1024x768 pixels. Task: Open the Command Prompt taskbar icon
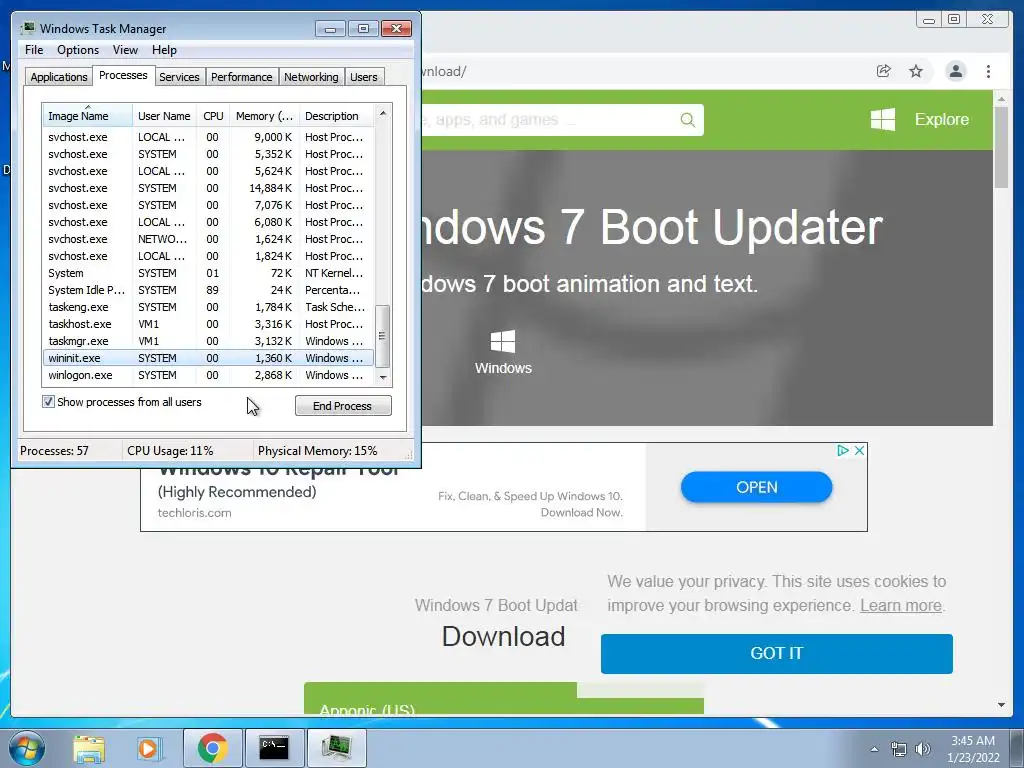274,748
